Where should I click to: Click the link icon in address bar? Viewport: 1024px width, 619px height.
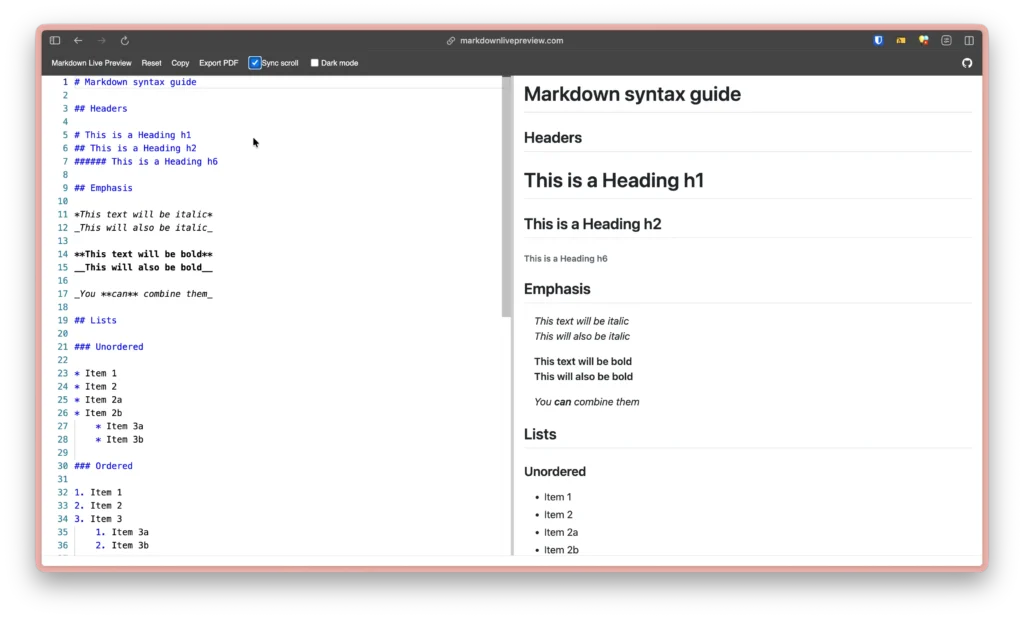click(x=451, y=40)
